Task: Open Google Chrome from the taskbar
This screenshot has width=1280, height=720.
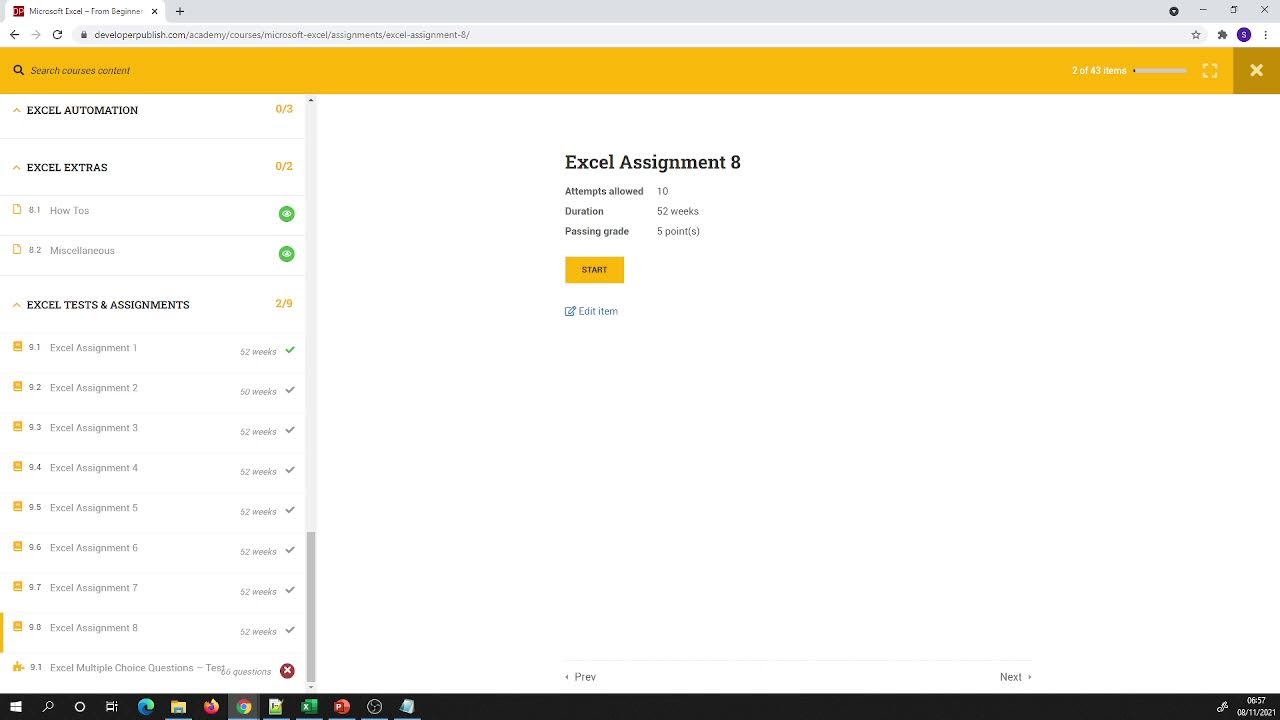Action: (x=243, y=706)
